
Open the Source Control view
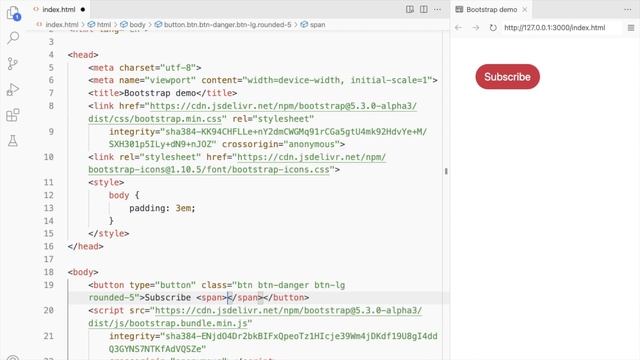point(13,64)
